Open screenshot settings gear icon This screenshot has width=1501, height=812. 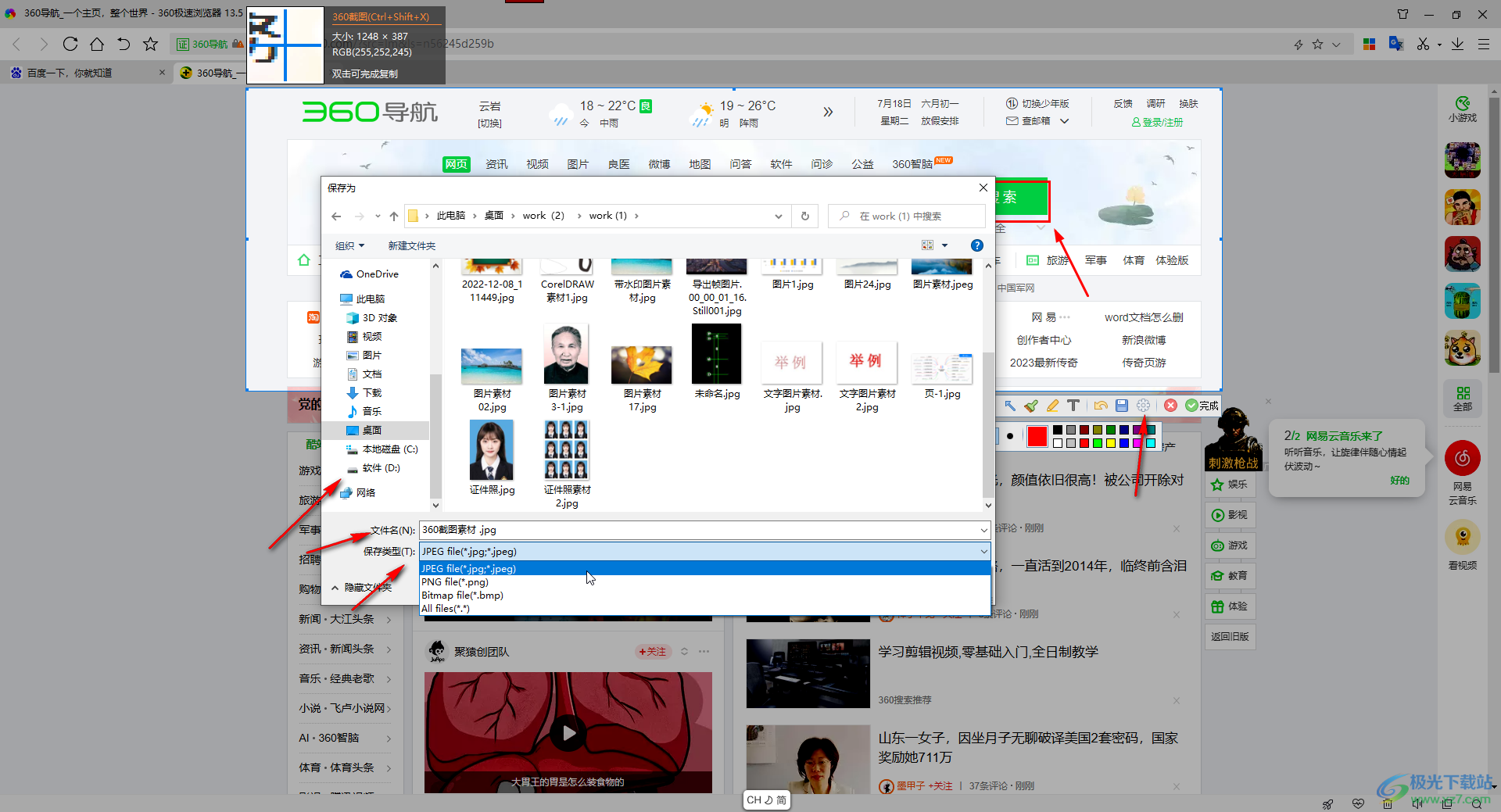click(1143, 405)
